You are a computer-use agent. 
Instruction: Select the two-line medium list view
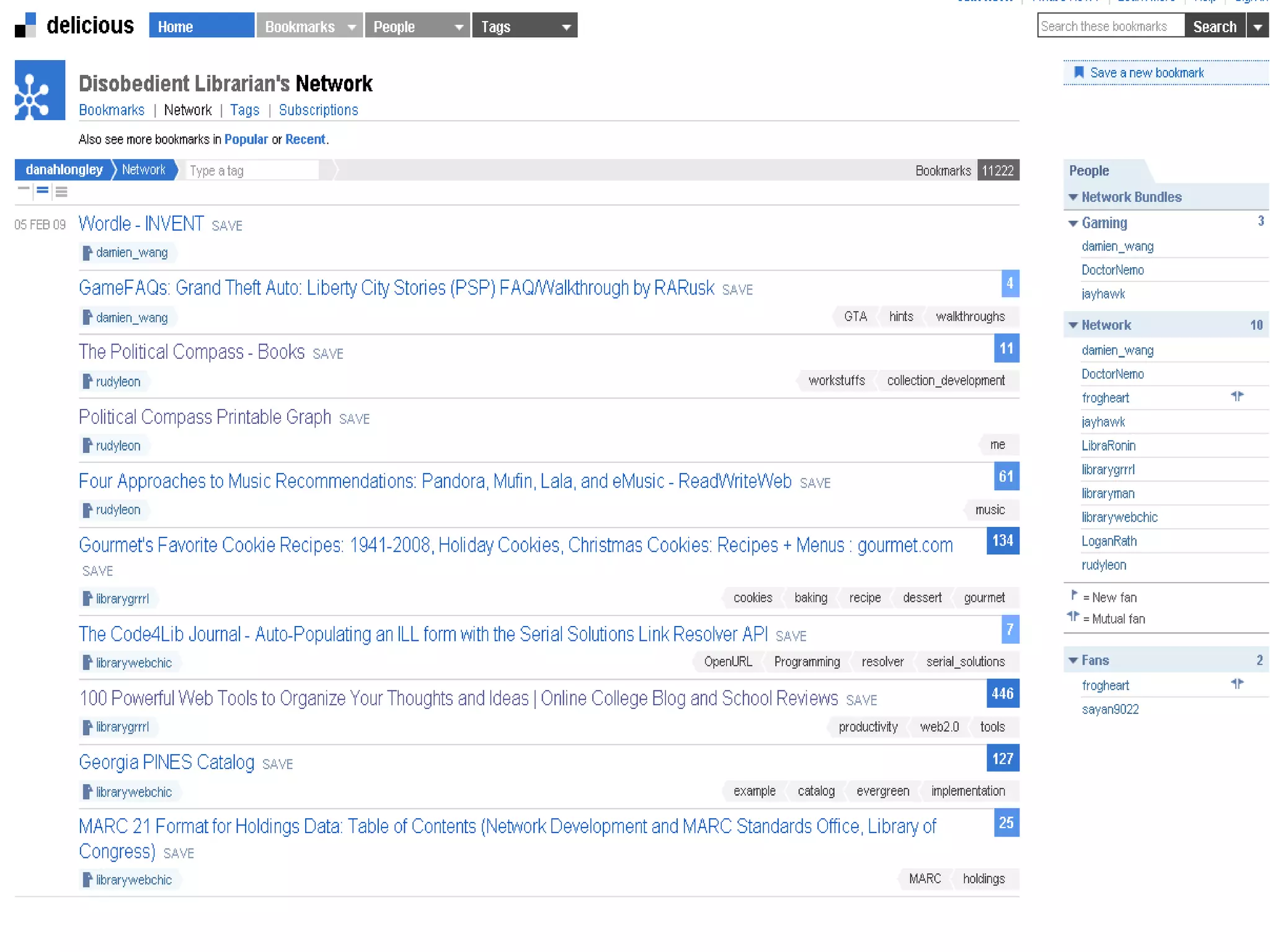(x=42, y=191)
